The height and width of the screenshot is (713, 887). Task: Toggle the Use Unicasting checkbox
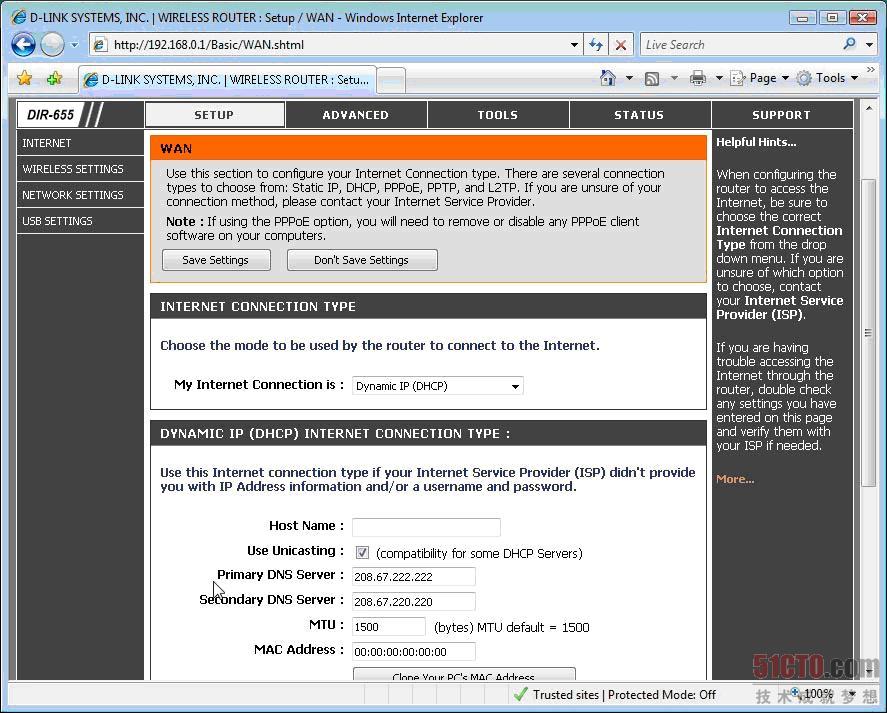[x=362, y=552]
